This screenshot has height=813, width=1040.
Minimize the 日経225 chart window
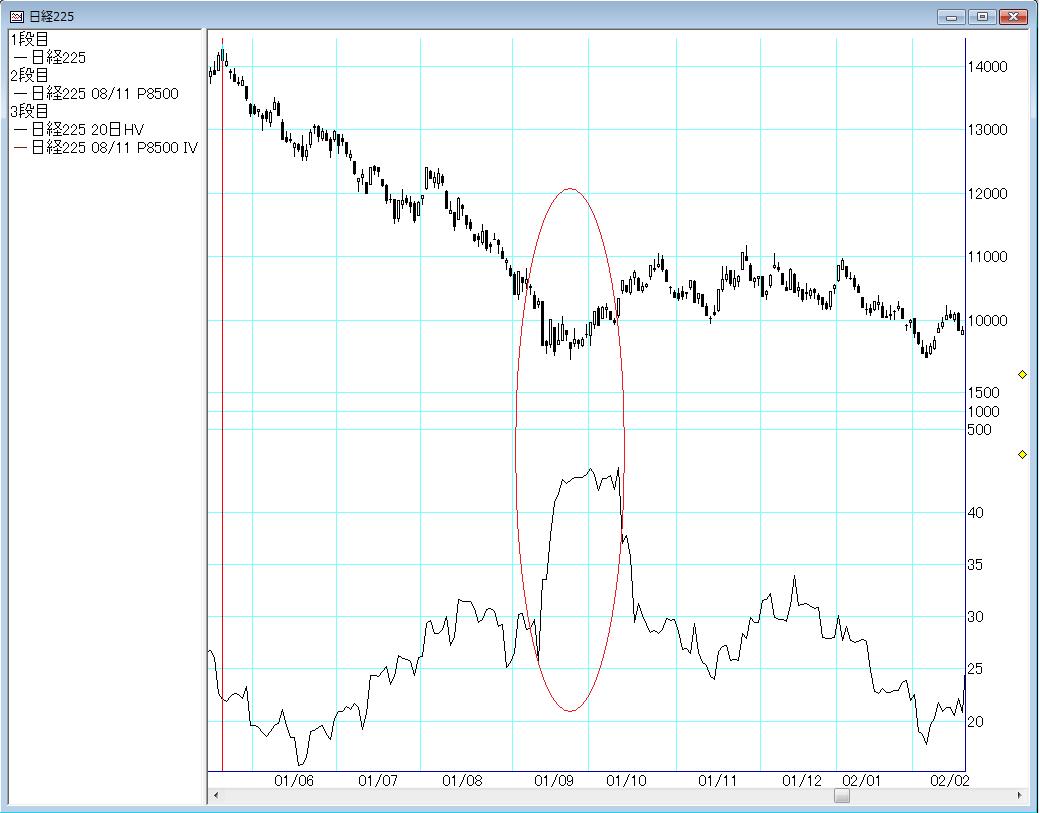coord(952,17)
